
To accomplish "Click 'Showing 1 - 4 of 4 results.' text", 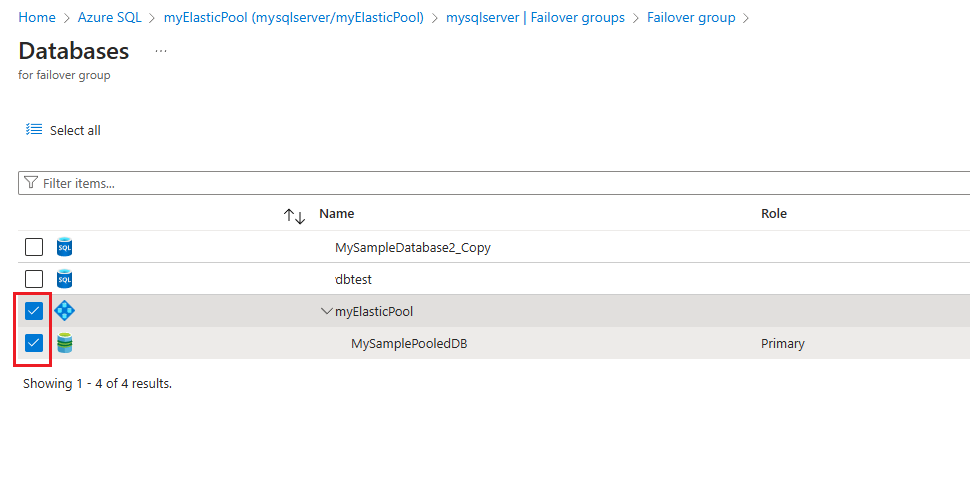I will tap(97, 384).
